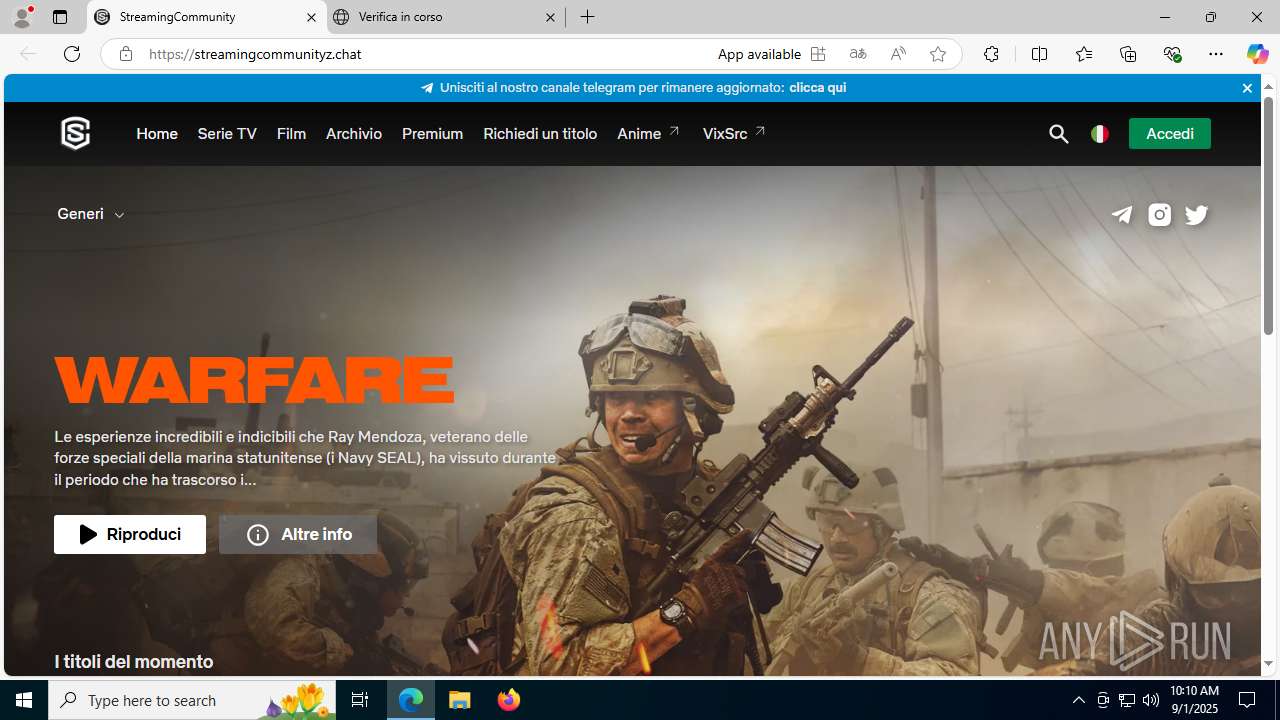Viewport: 1280px width, 720px height.
Task: Click the App available install icon
Action: (x=818, y=54)
